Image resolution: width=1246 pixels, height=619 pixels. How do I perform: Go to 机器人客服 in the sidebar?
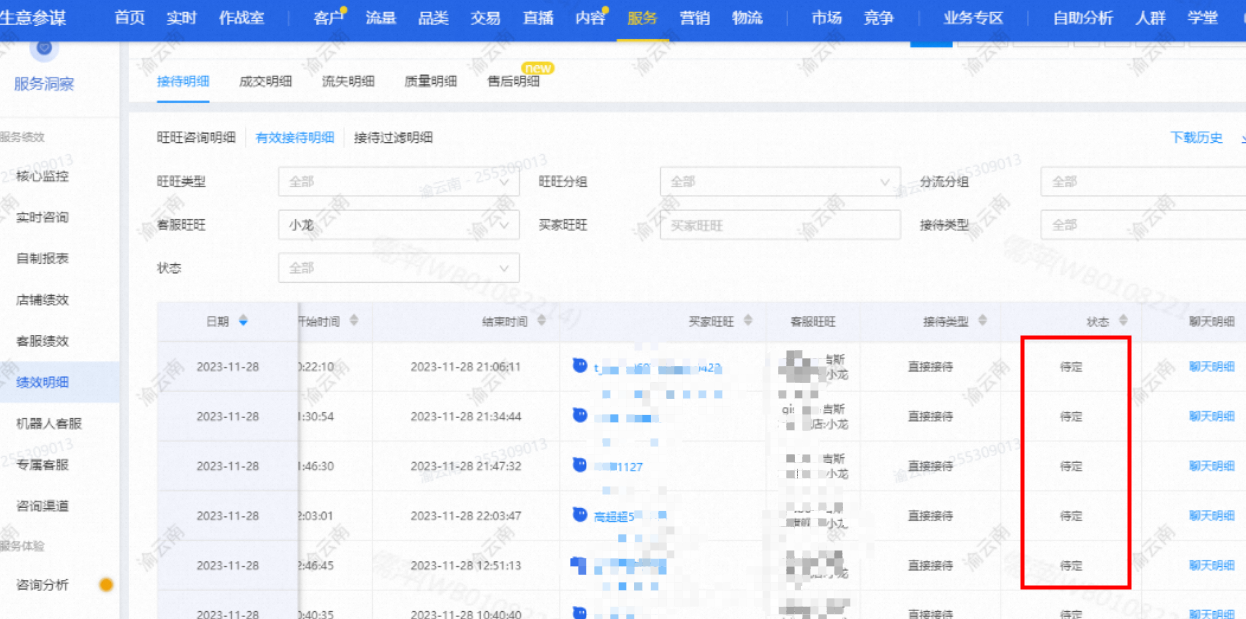49,423
